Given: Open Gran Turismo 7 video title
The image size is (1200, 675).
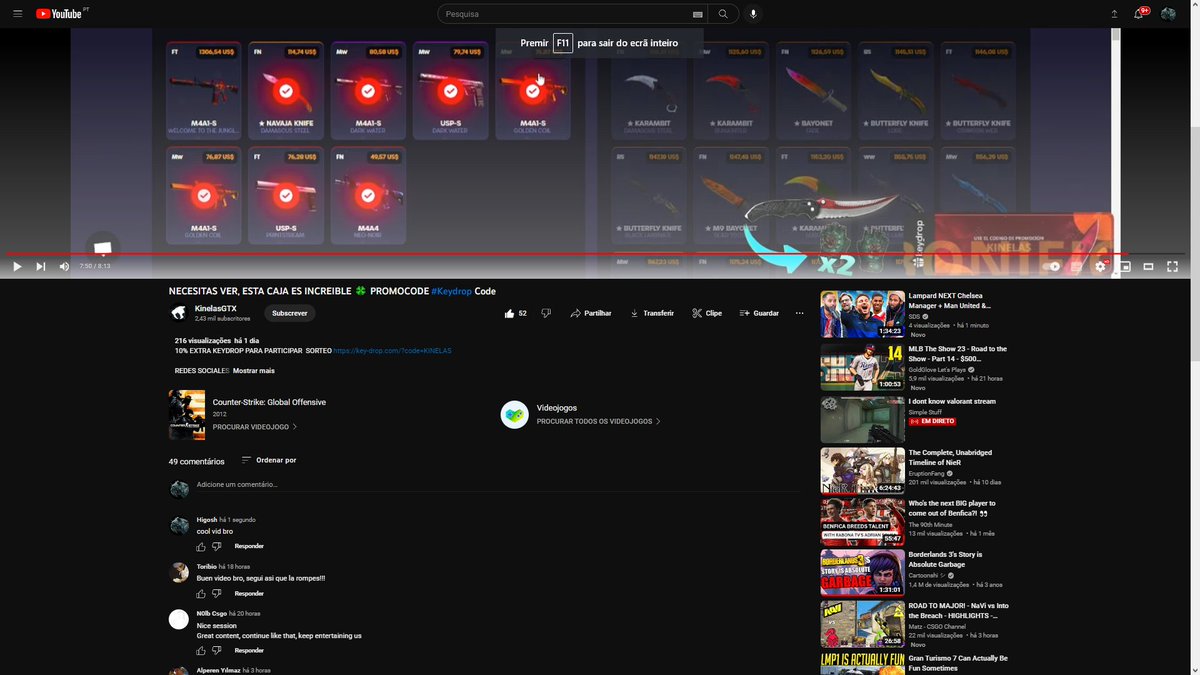Looking at the screenshot, I should point(958,663).
